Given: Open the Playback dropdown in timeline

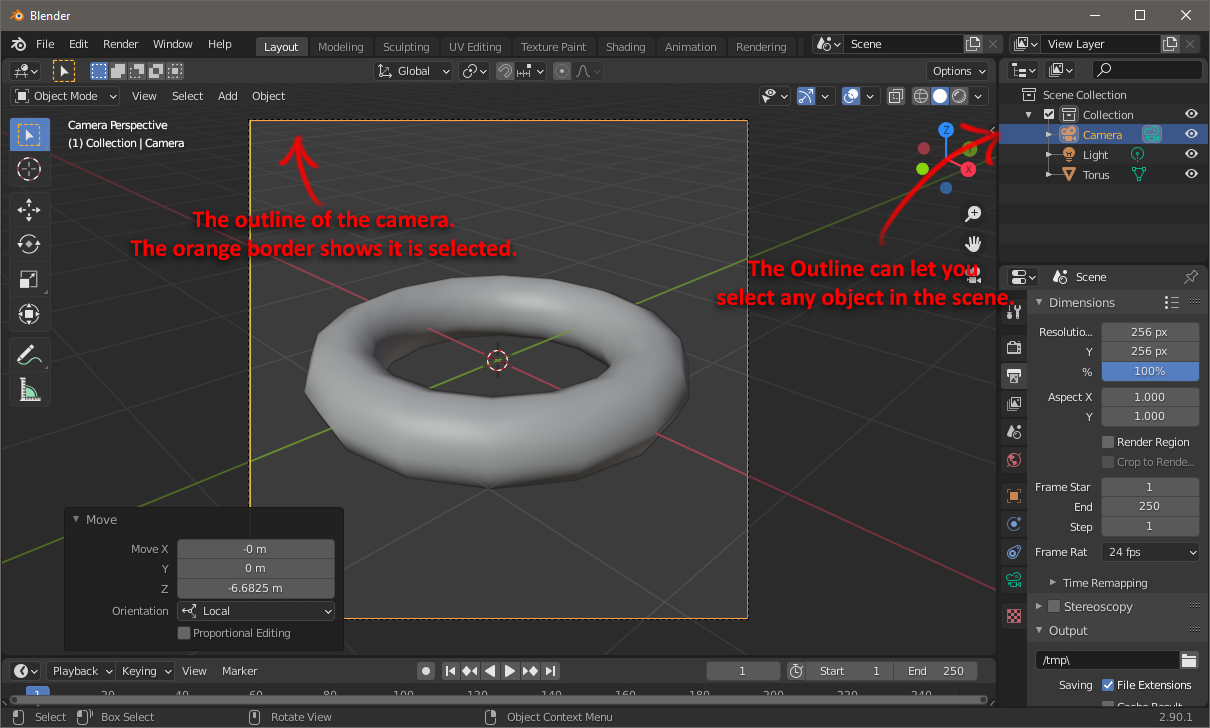Looking at the screenshot, I should pos(82,671).
